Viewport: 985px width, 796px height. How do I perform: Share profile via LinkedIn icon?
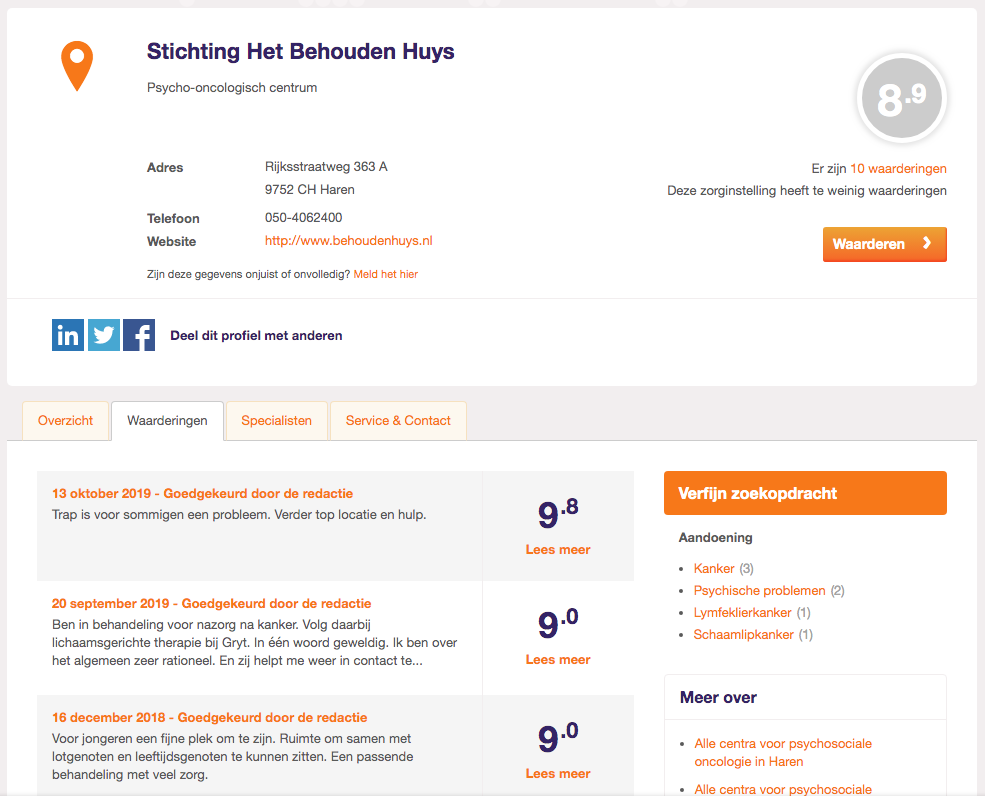[68, 335]
